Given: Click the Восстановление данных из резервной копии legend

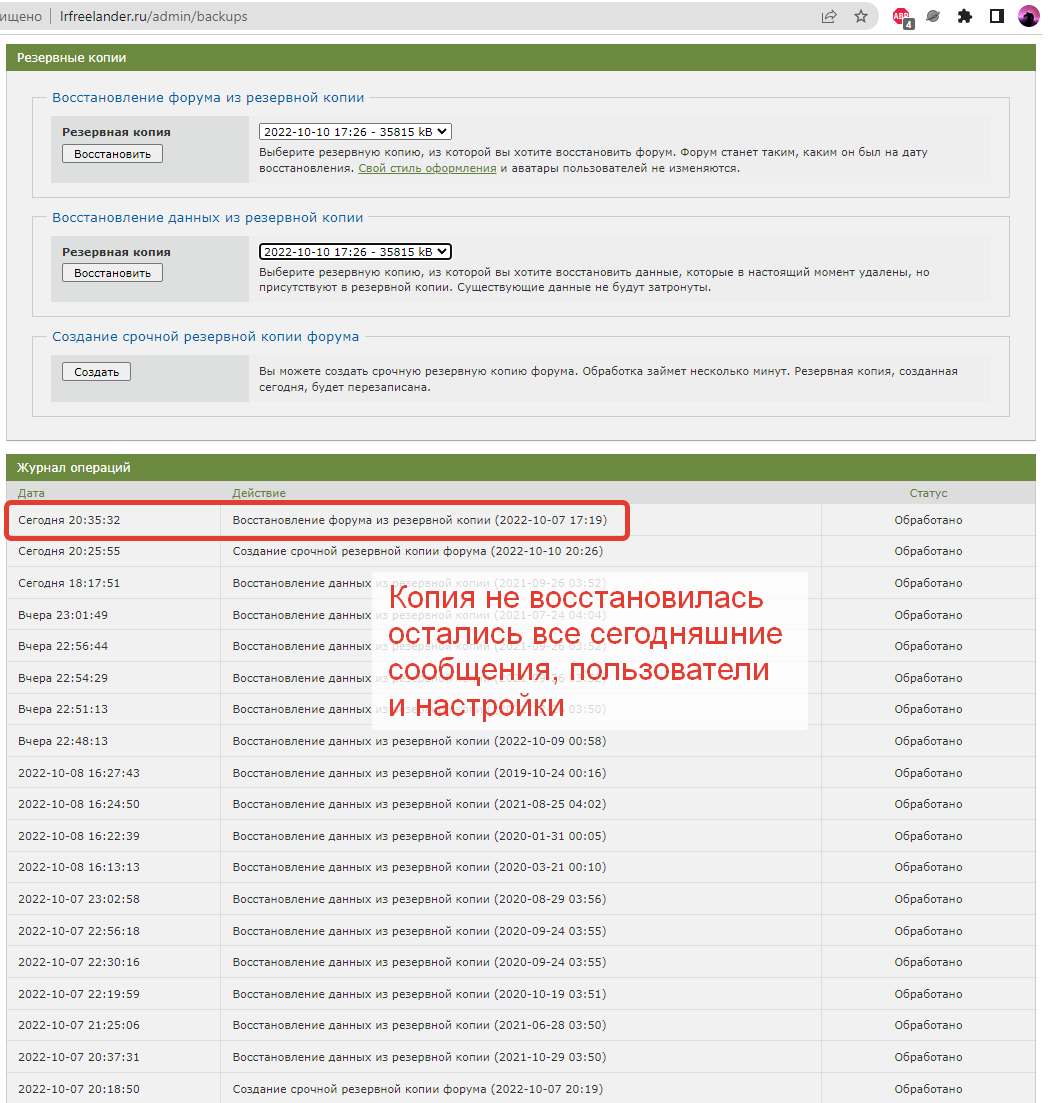Looking at the screenshot, I should pyautogui.click(x=208, y=217).
